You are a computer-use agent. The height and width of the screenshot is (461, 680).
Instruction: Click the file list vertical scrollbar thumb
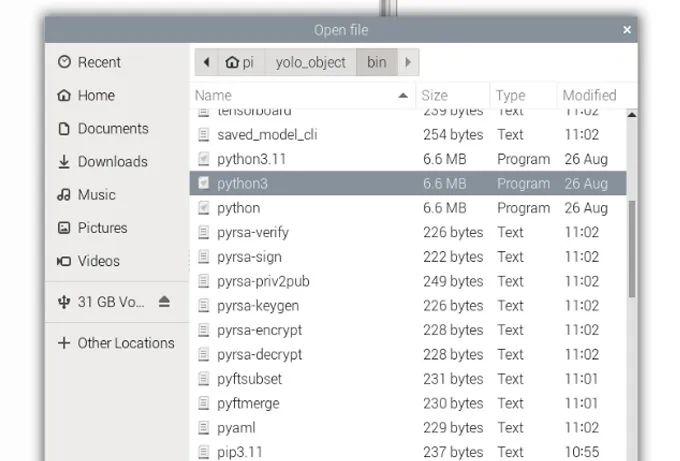[x=632, y=249]
